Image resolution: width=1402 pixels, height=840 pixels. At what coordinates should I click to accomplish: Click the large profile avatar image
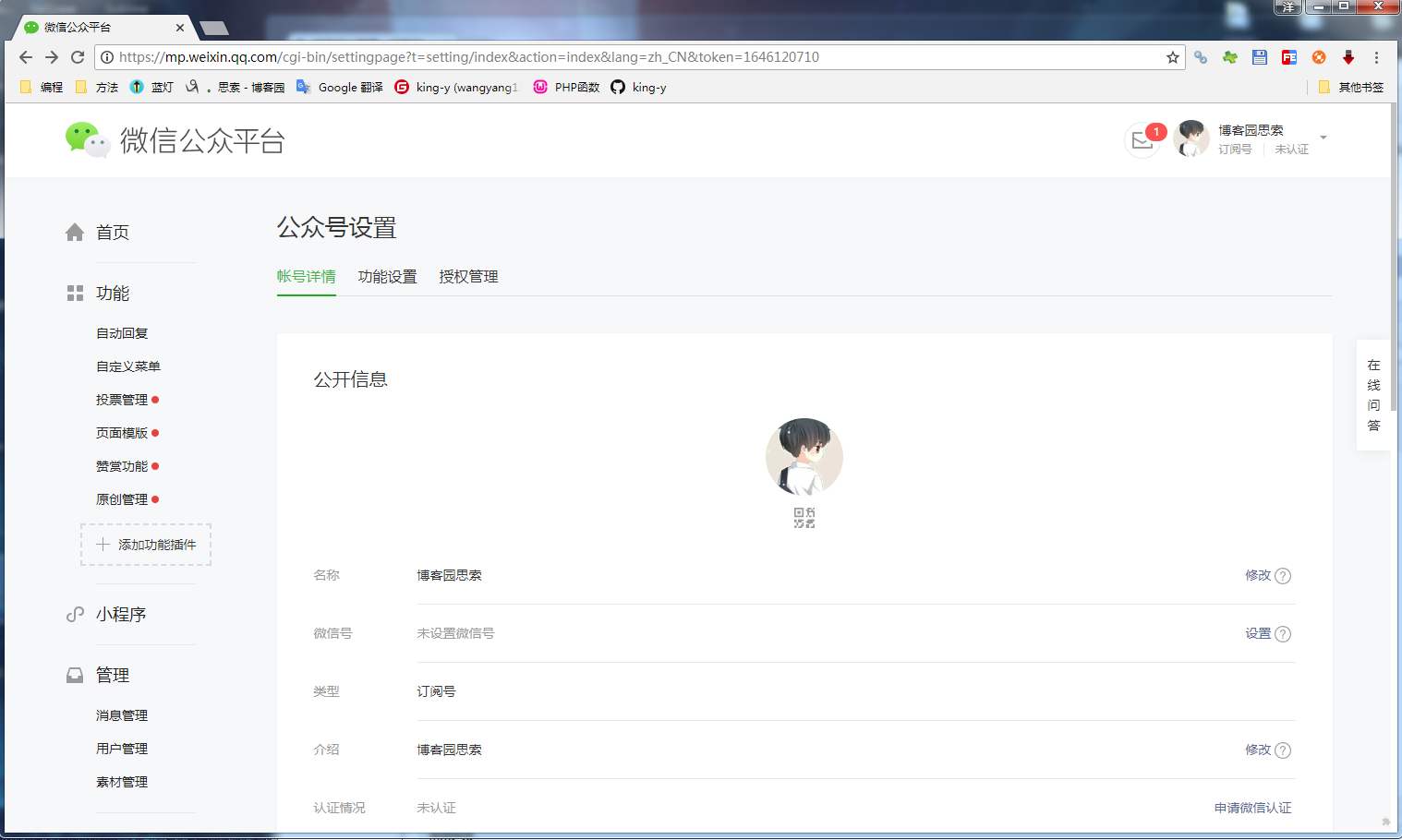coord(804,457)
